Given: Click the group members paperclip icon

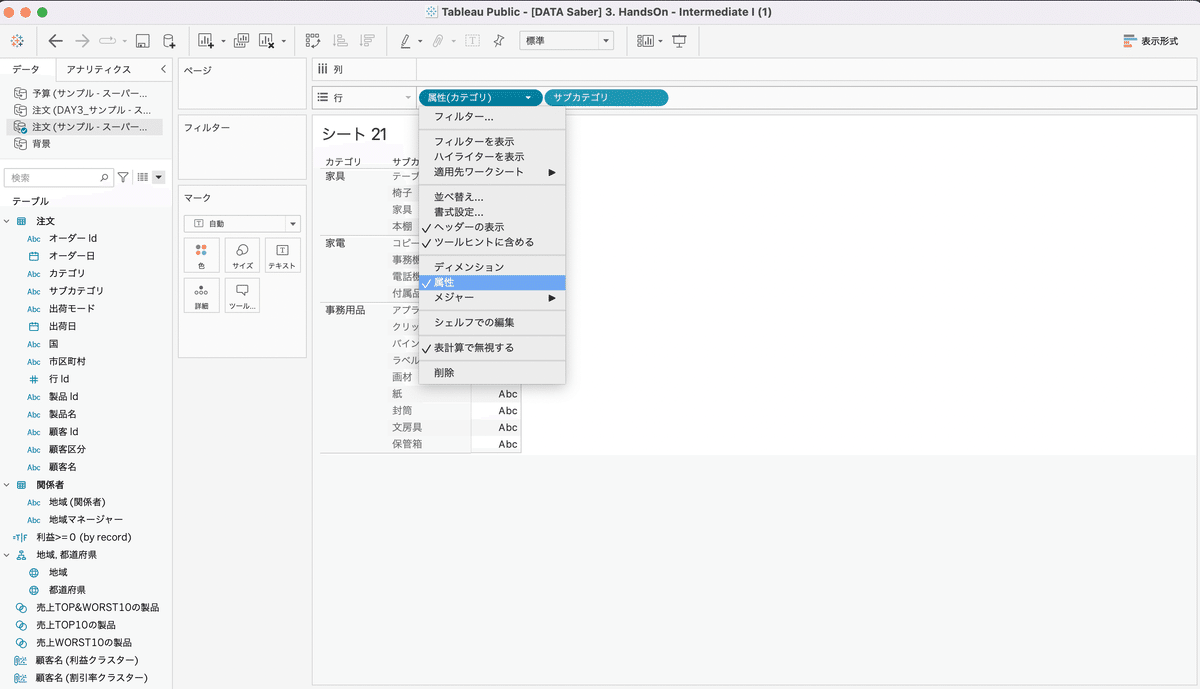Looking at the screenshot, I should click(x=437, y=41).
